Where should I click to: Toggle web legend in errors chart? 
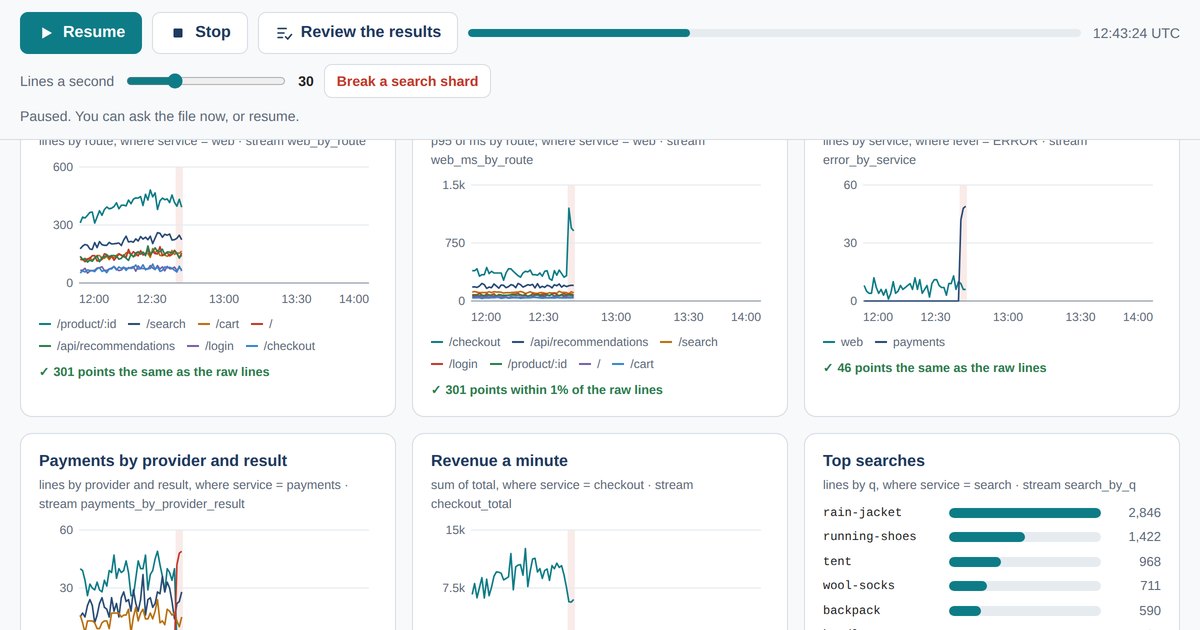click(x=844, y=342)
